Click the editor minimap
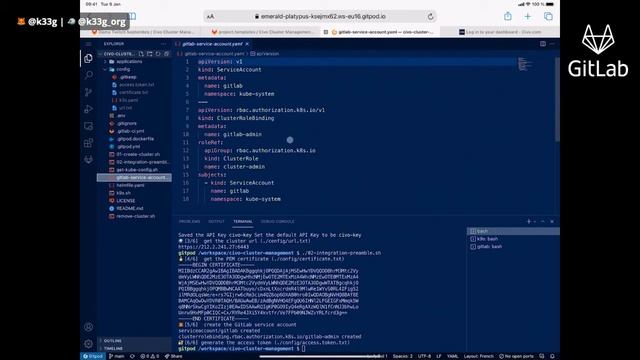640x360 pixels. pyautogui.click(x=525, y=64)
